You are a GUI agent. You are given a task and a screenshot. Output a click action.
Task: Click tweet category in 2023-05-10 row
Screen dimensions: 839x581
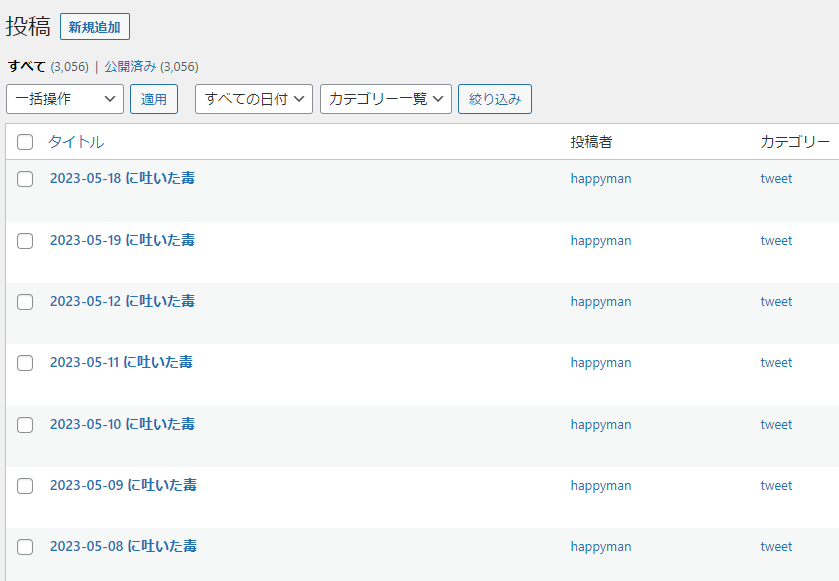(x=776, y=425)
